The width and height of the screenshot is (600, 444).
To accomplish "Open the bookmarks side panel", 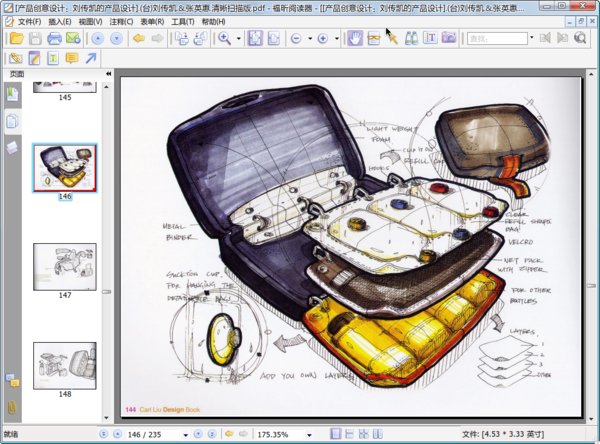I will click(12, 94).
